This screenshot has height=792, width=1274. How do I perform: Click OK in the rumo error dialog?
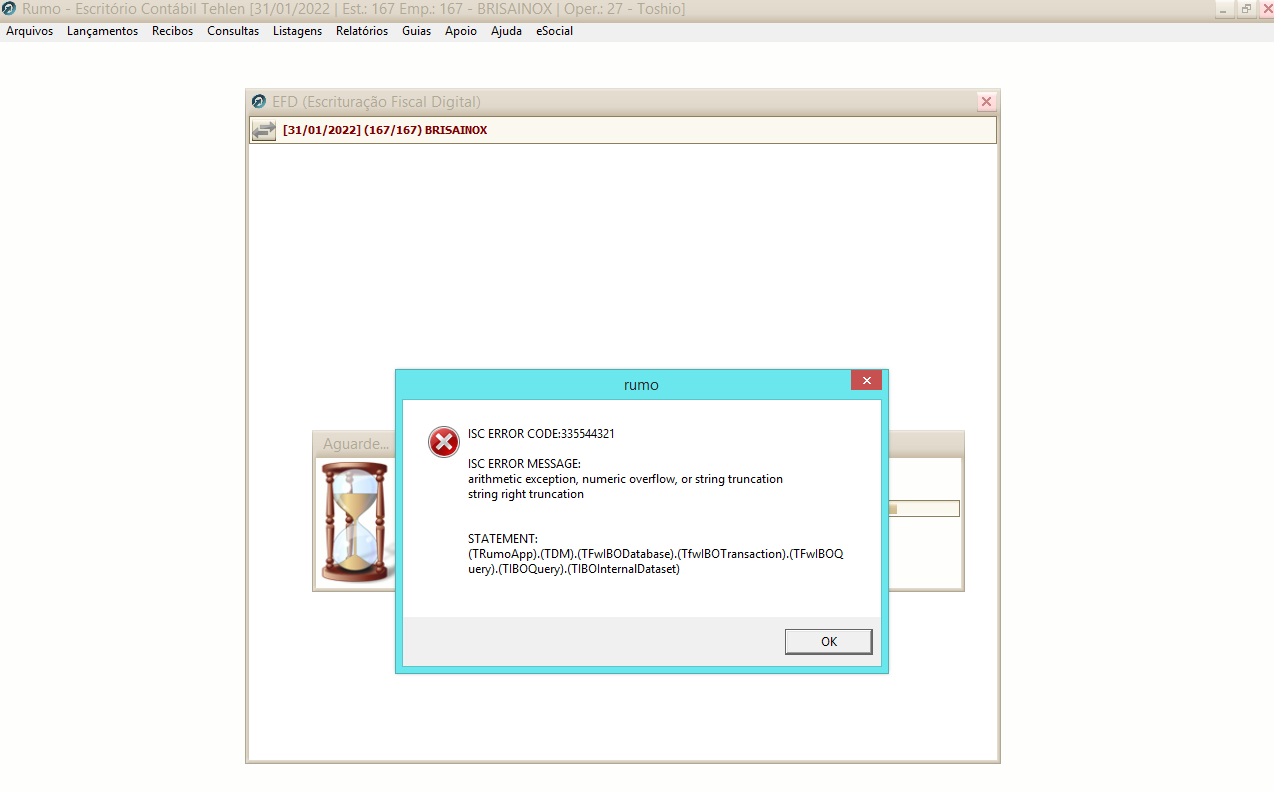pyautogui.click(x=828, y=642)
